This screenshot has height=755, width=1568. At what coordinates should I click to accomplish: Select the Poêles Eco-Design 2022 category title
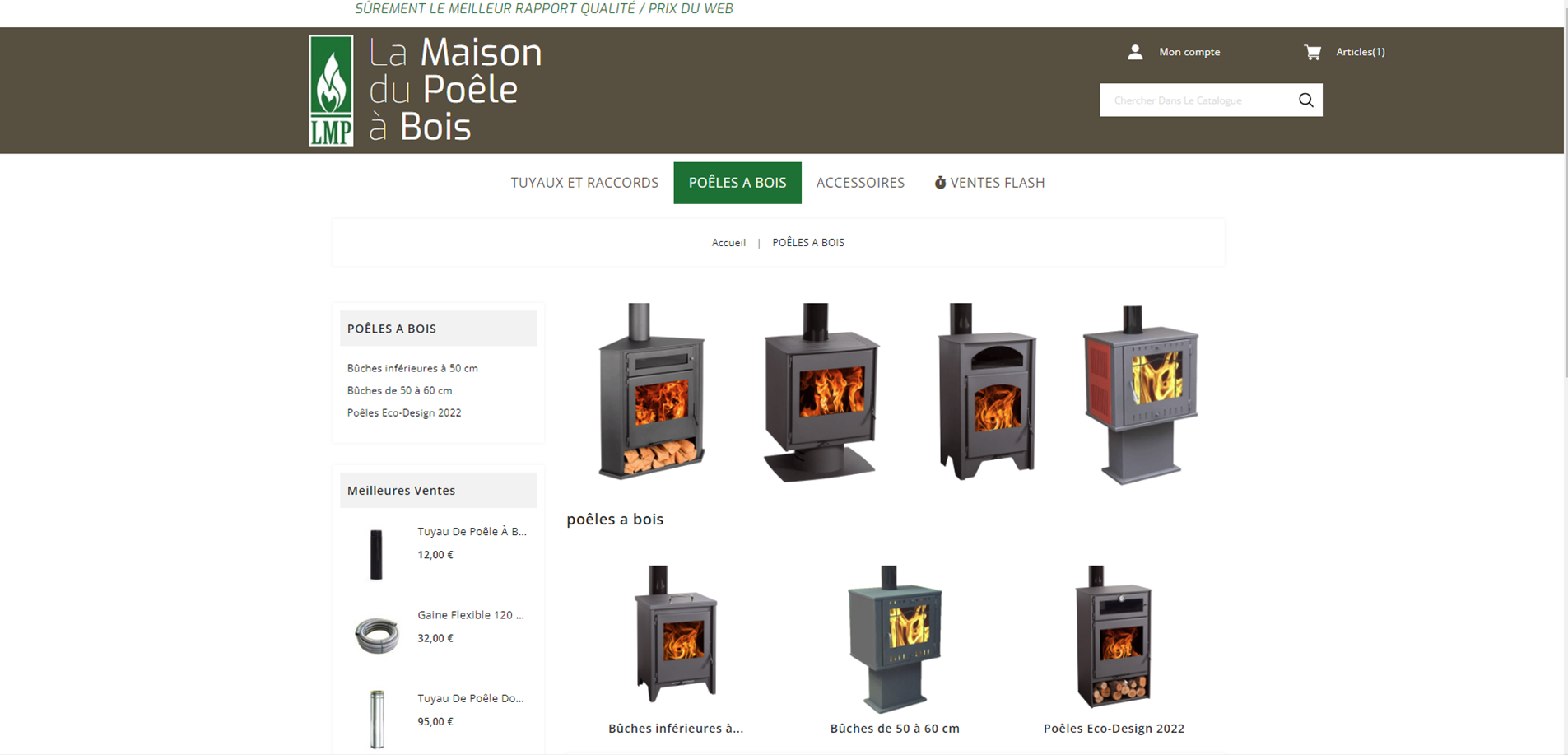(x=1114, y=729)
